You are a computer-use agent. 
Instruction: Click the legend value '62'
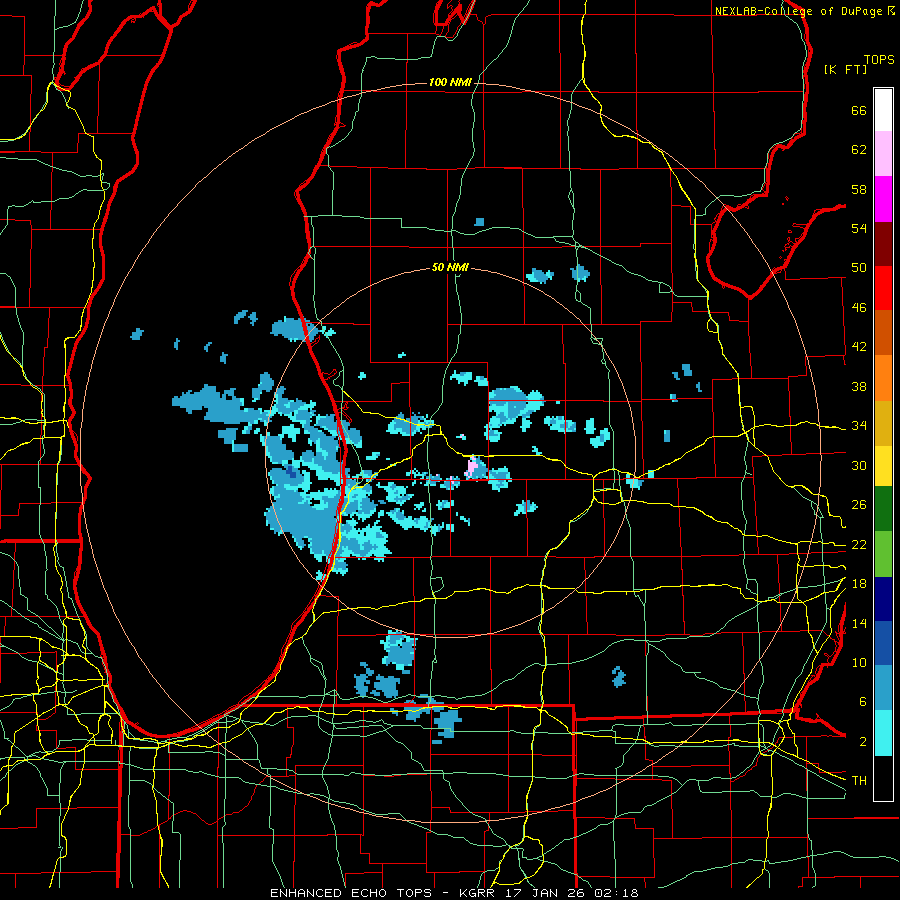pyautogui.click(x=859, y=150)
